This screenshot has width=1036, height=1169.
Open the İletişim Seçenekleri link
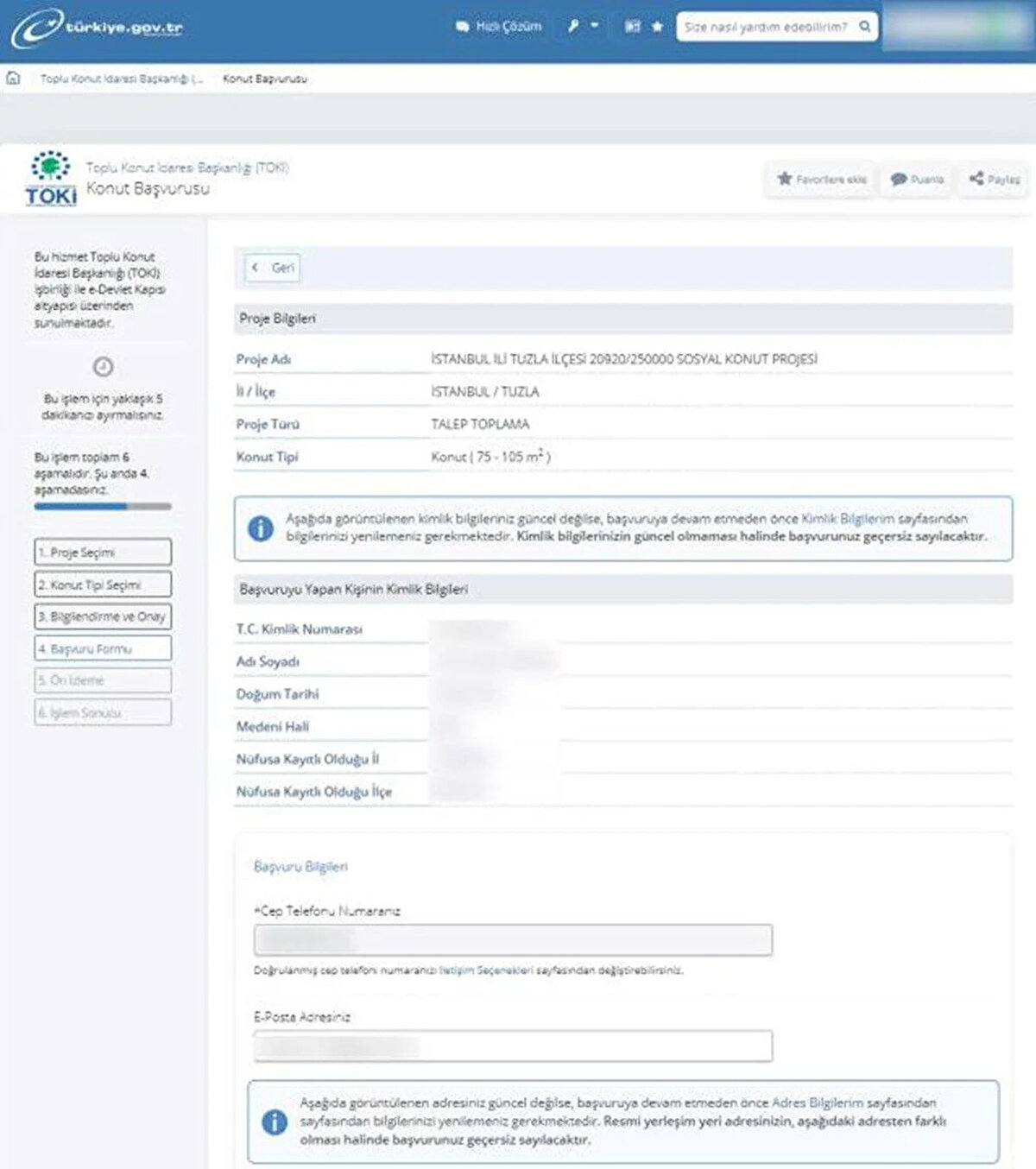486,970
